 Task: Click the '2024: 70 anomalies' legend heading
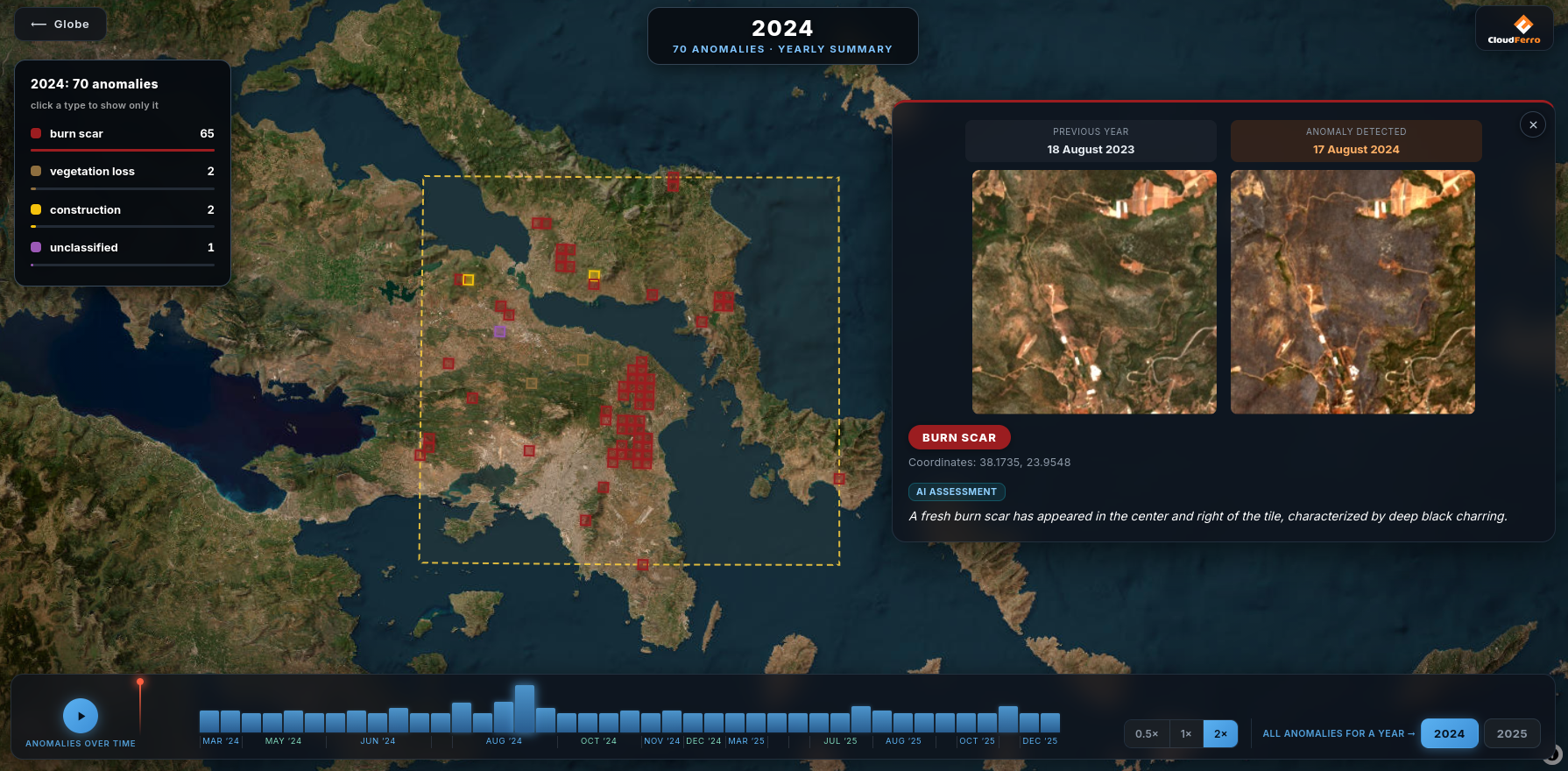[95, 84]
